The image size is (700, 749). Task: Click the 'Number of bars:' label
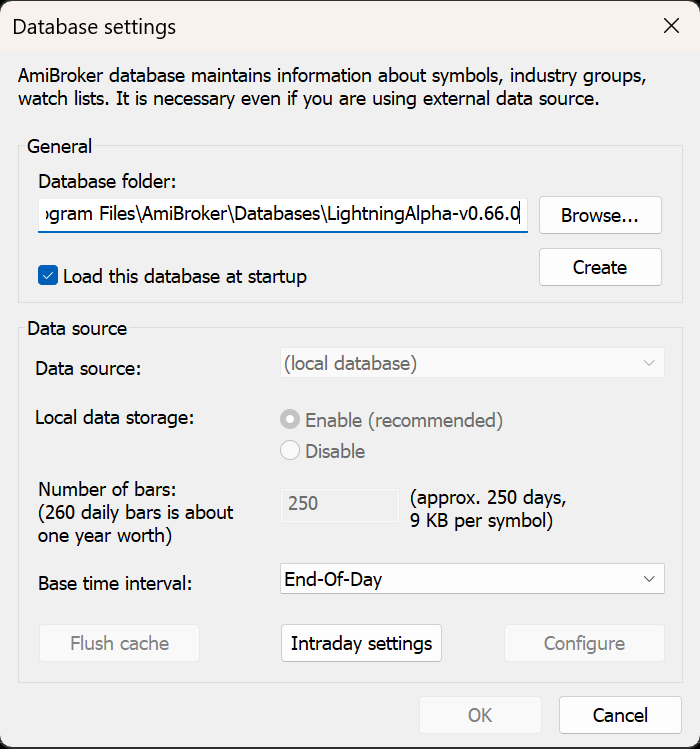(x=108, y=490)
